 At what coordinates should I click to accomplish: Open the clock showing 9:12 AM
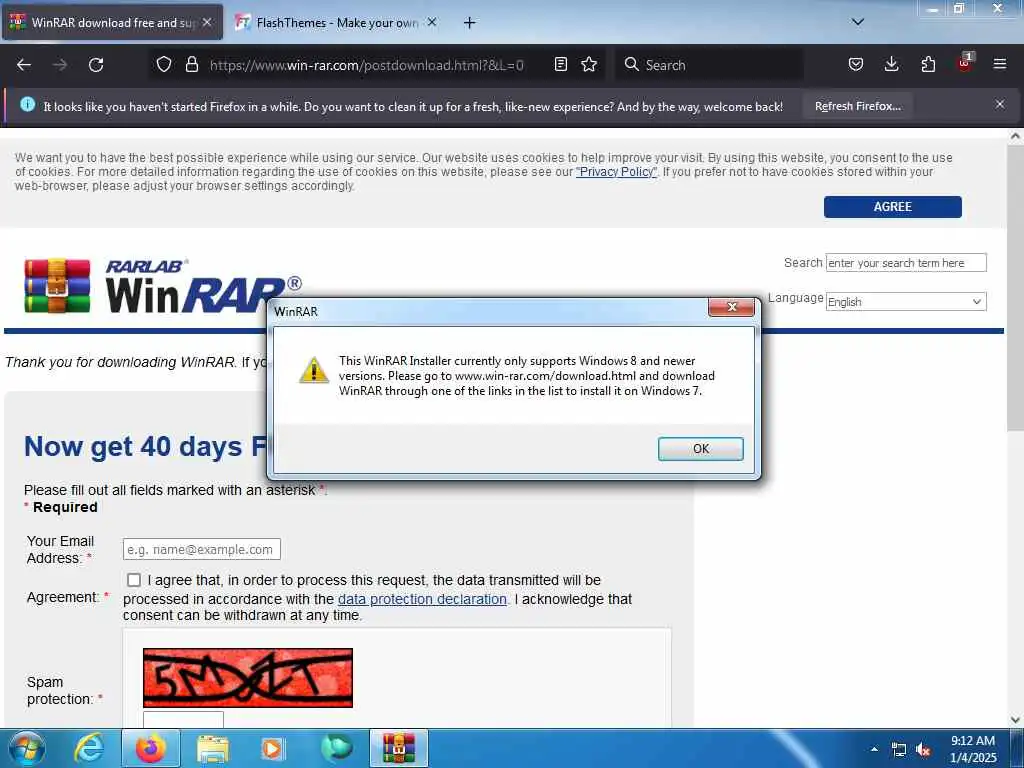pyautogui.click(x=973, y=749)
